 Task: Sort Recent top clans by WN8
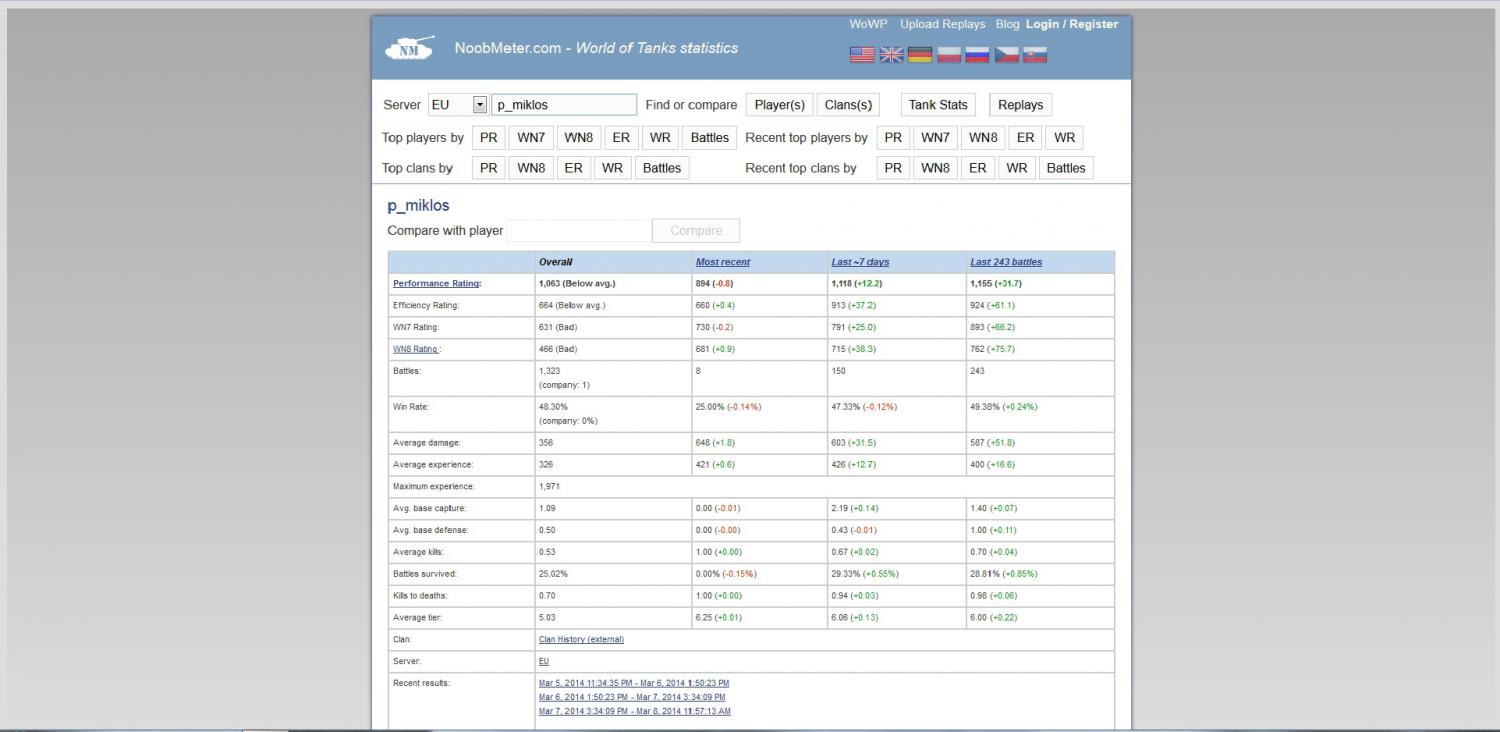(x=935, y=168)
